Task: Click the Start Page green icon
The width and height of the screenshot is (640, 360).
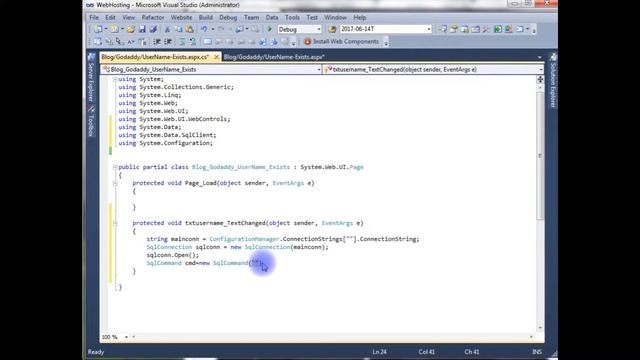Action: pyautogui.click(x=498, y=29)
